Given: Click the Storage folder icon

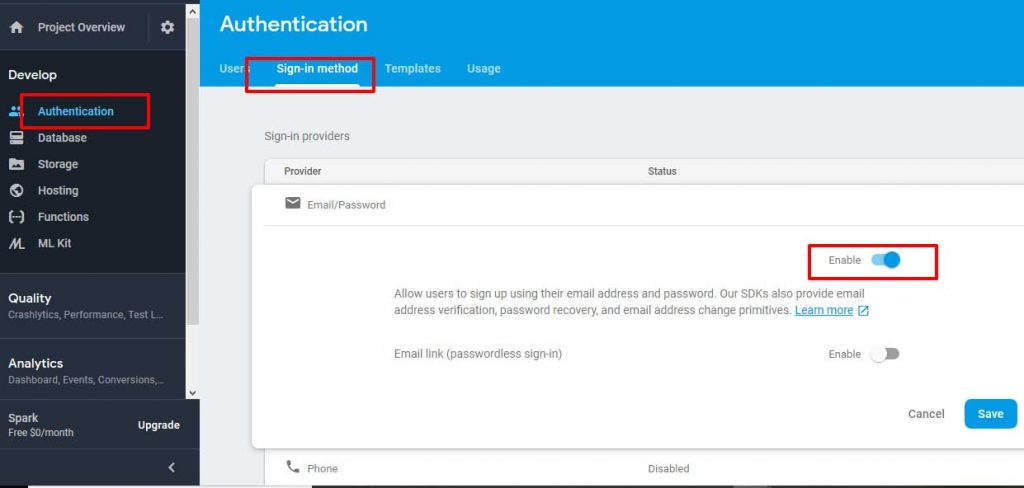Looking at the screenshot, I should point(16,164).
